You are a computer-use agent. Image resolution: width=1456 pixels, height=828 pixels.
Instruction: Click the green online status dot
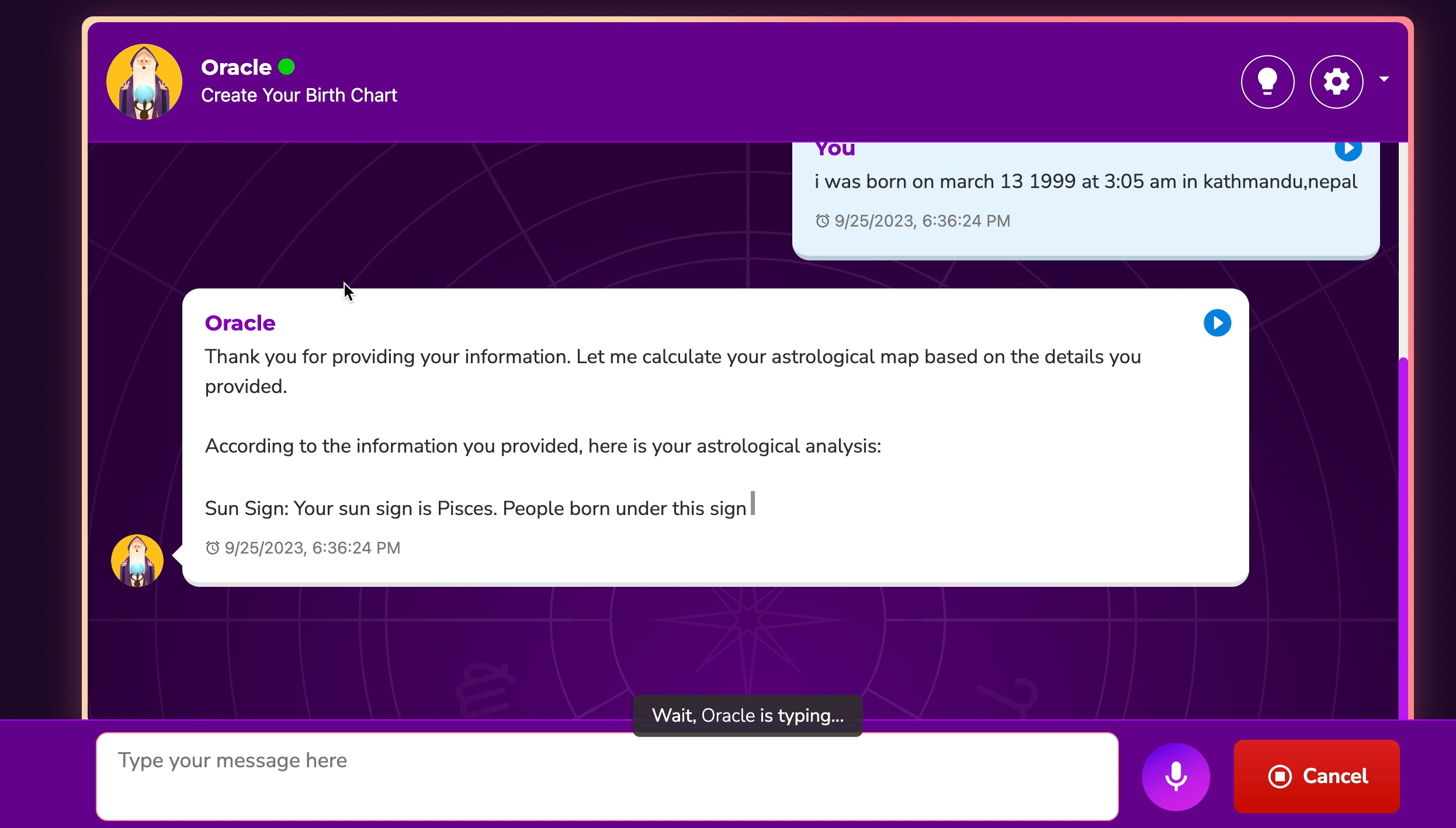click(286, 67)
